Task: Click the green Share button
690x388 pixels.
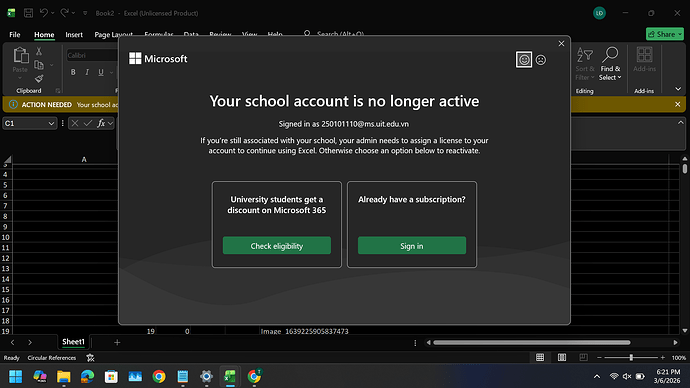Action: (x=664, y=34)
